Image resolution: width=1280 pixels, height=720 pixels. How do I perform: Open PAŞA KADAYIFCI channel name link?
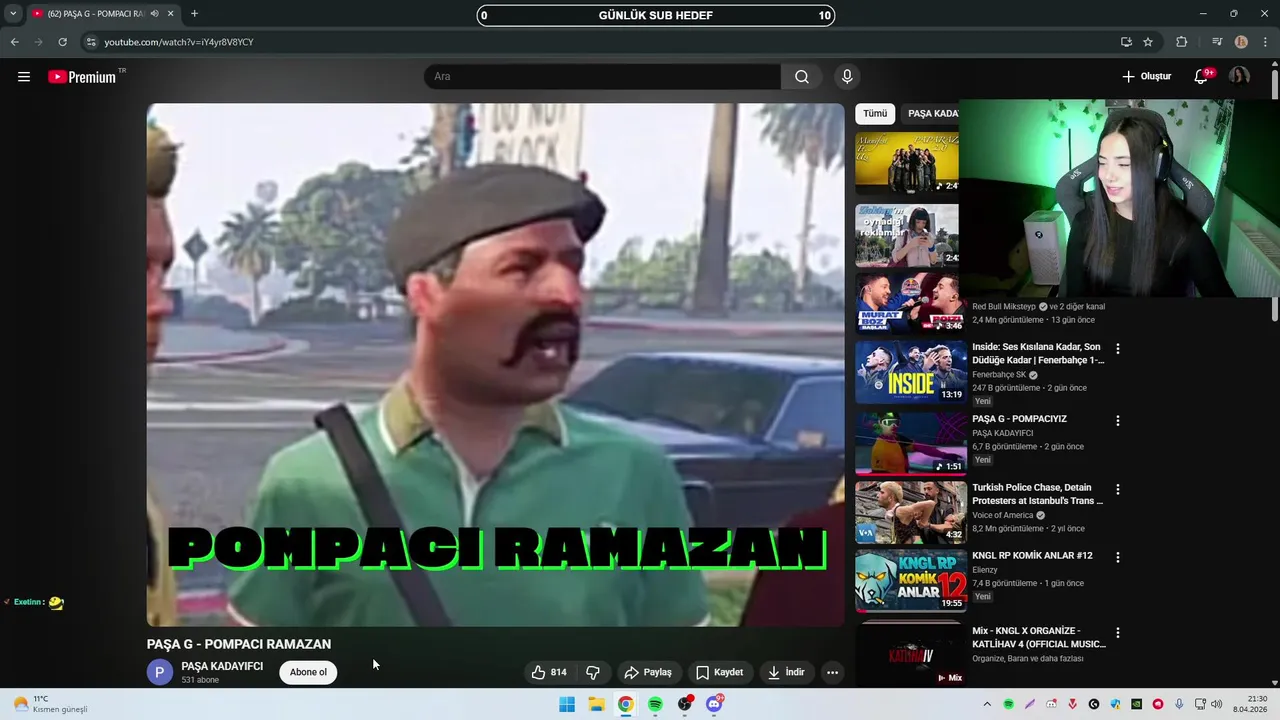click(222, 666)
